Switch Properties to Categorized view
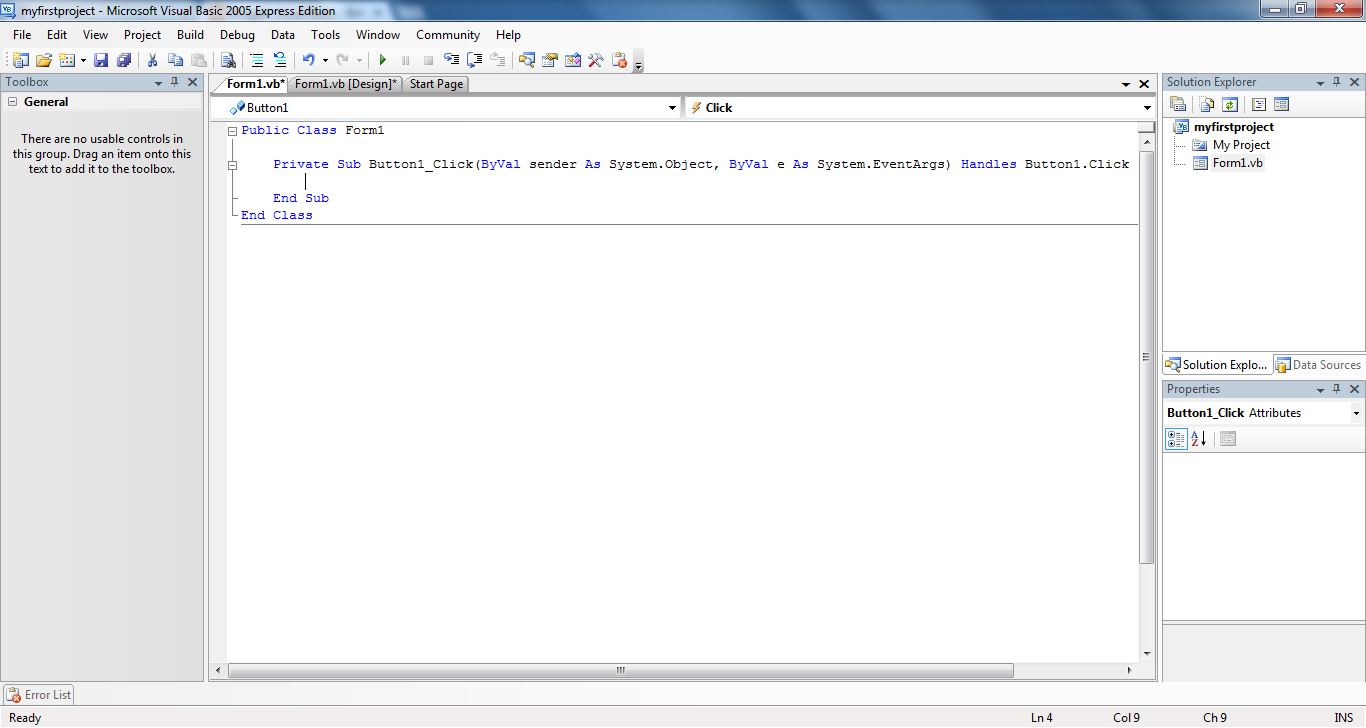 tap(1176, 439)
